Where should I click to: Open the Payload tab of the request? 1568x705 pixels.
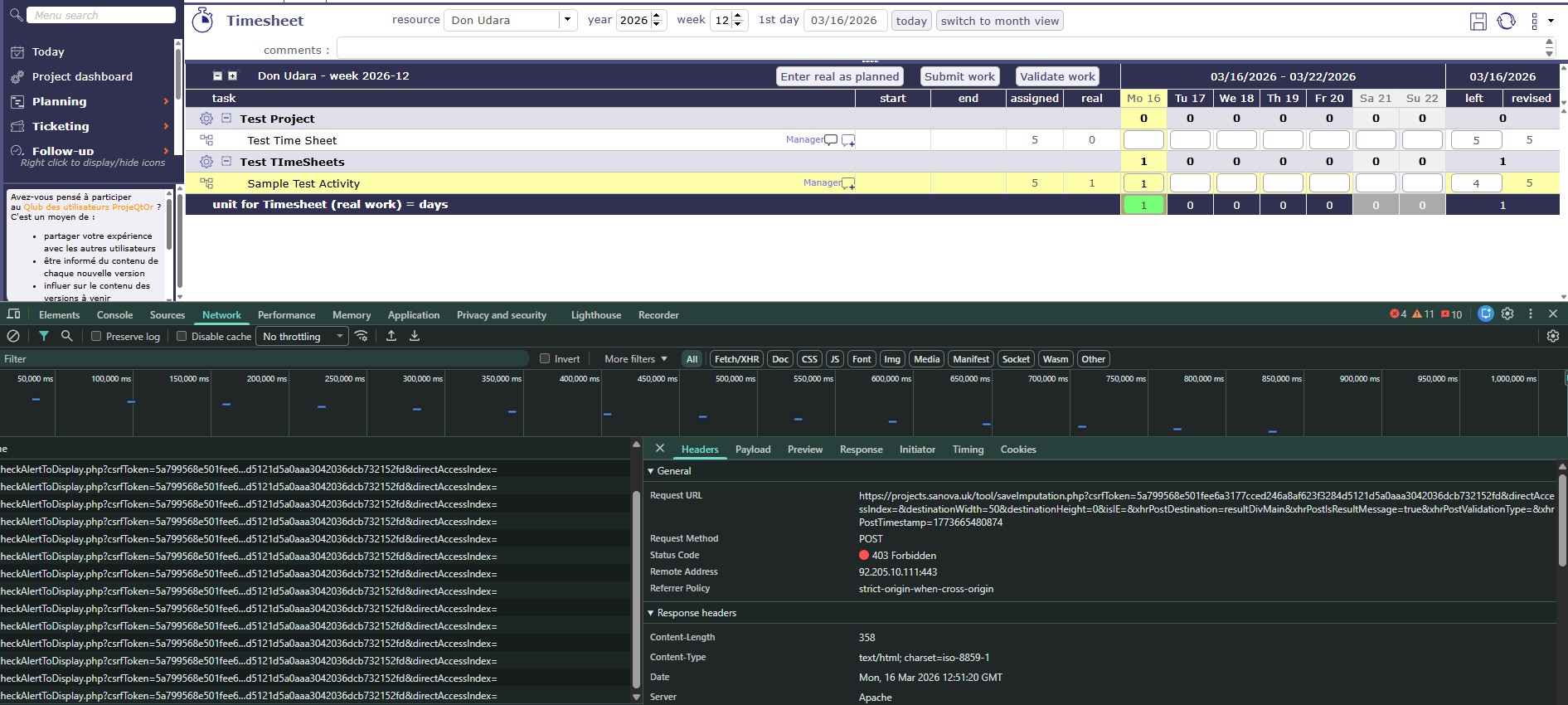pos(752,450)
